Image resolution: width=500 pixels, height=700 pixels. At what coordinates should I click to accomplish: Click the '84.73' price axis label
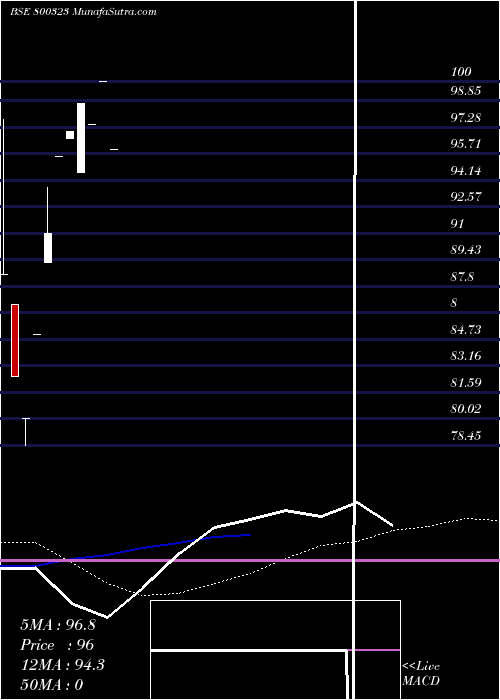[x=466, y=329]
